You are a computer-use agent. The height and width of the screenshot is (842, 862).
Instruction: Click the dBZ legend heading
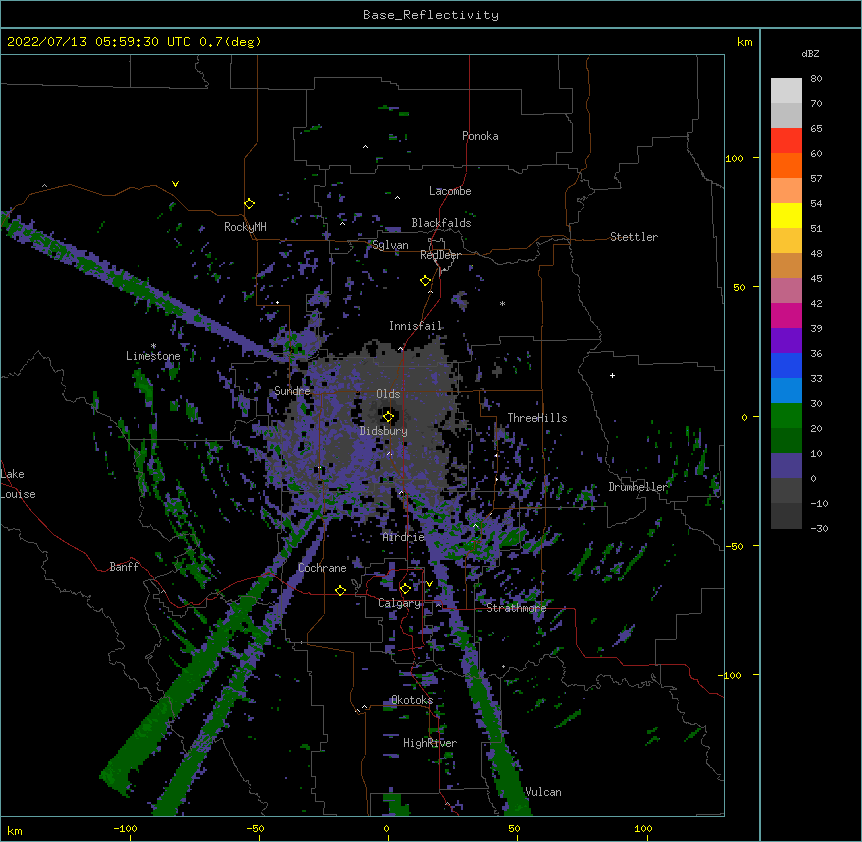[x=810, y=53]
